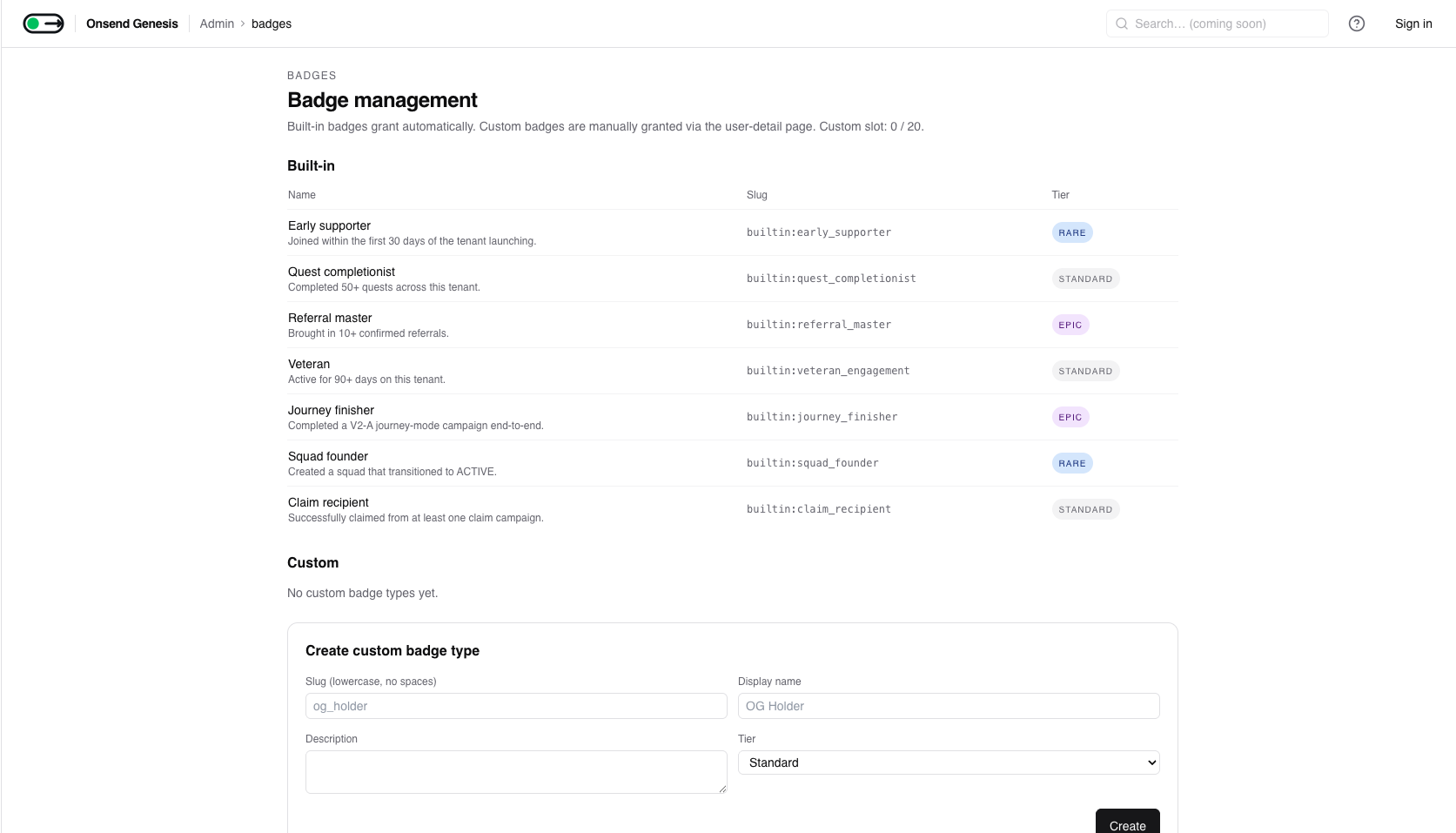Click the builtin:squad_founder slug
Screen dimensions: 1456x833
tap(813, 463)
